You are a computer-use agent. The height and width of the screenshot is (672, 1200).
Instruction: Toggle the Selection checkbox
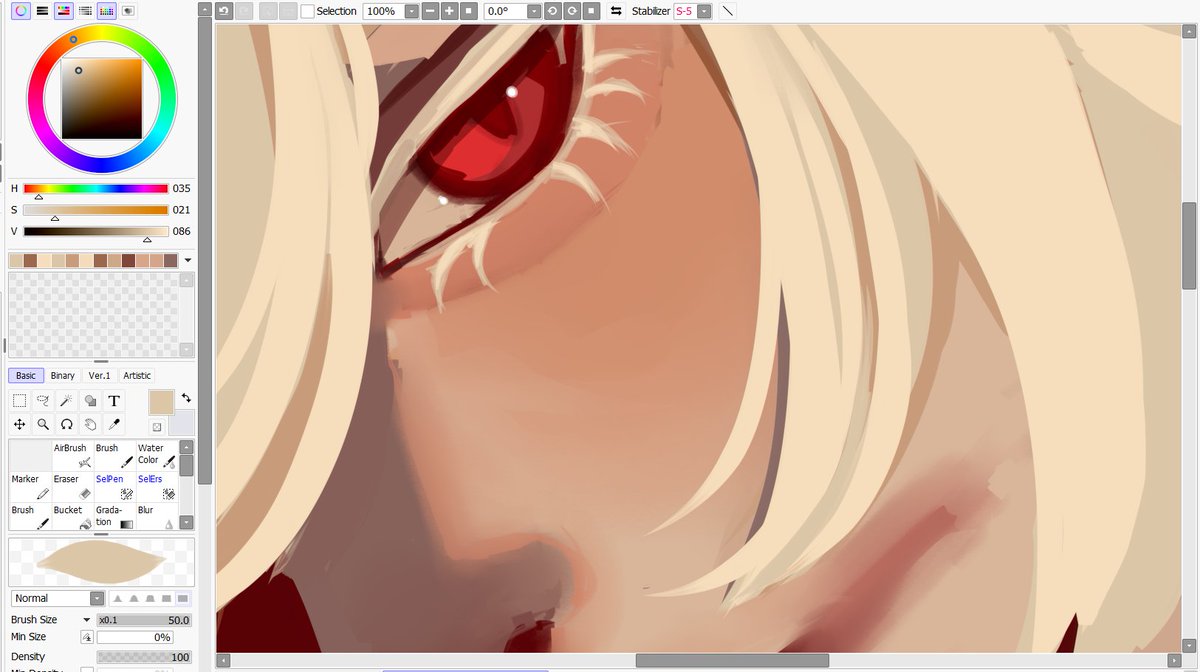point(308,11)
